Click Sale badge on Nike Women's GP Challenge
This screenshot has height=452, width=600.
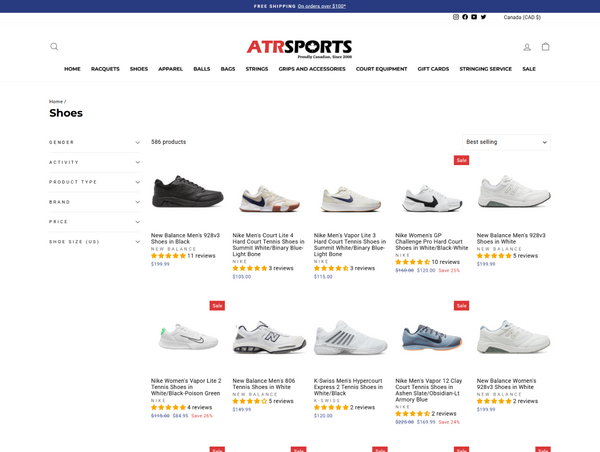(x=461, y=160)
